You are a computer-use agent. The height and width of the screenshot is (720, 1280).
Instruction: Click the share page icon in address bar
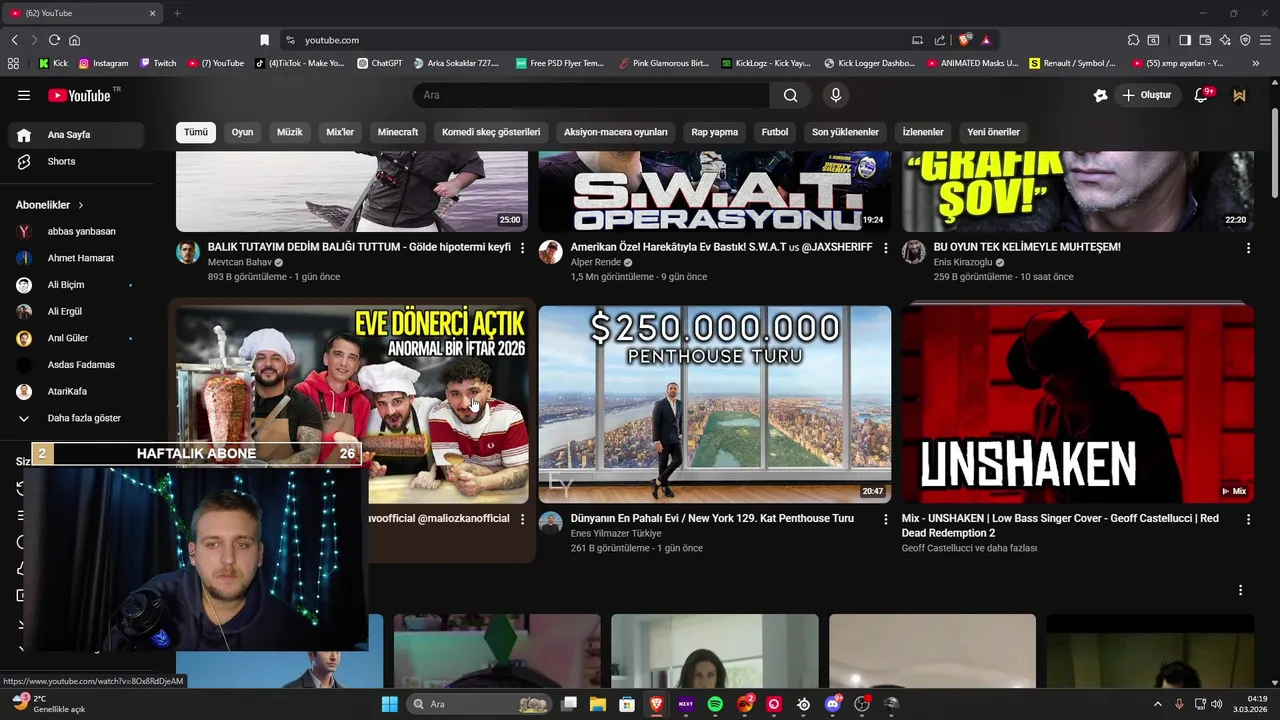[940, 40]
